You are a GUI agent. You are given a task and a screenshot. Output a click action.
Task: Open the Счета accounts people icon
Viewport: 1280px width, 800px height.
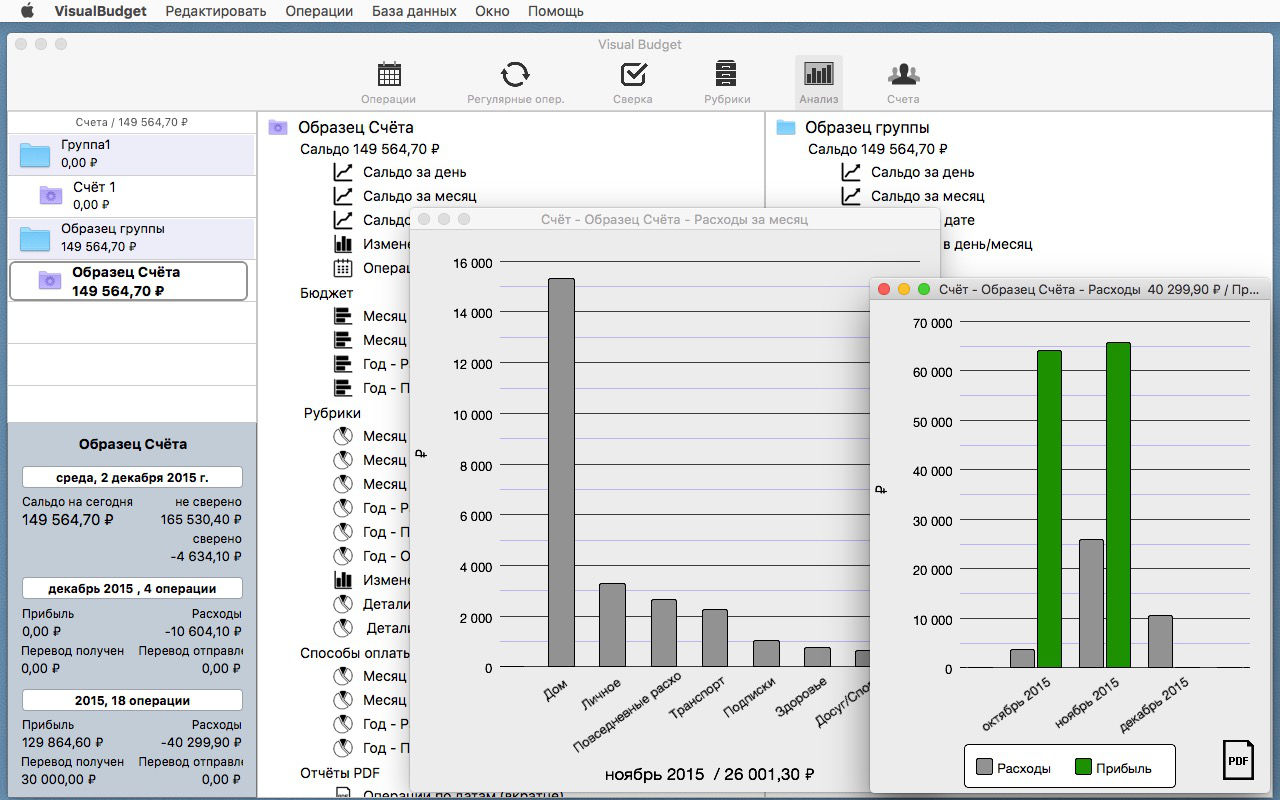903,75
